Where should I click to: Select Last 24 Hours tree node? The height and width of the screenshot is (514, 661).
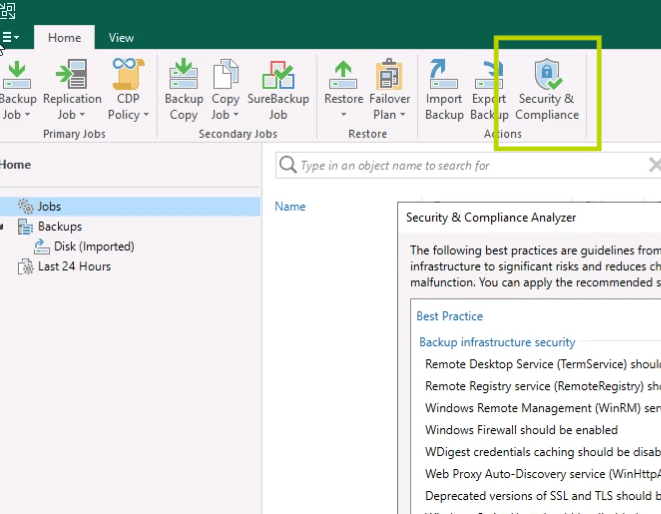(x=74, y=266)
